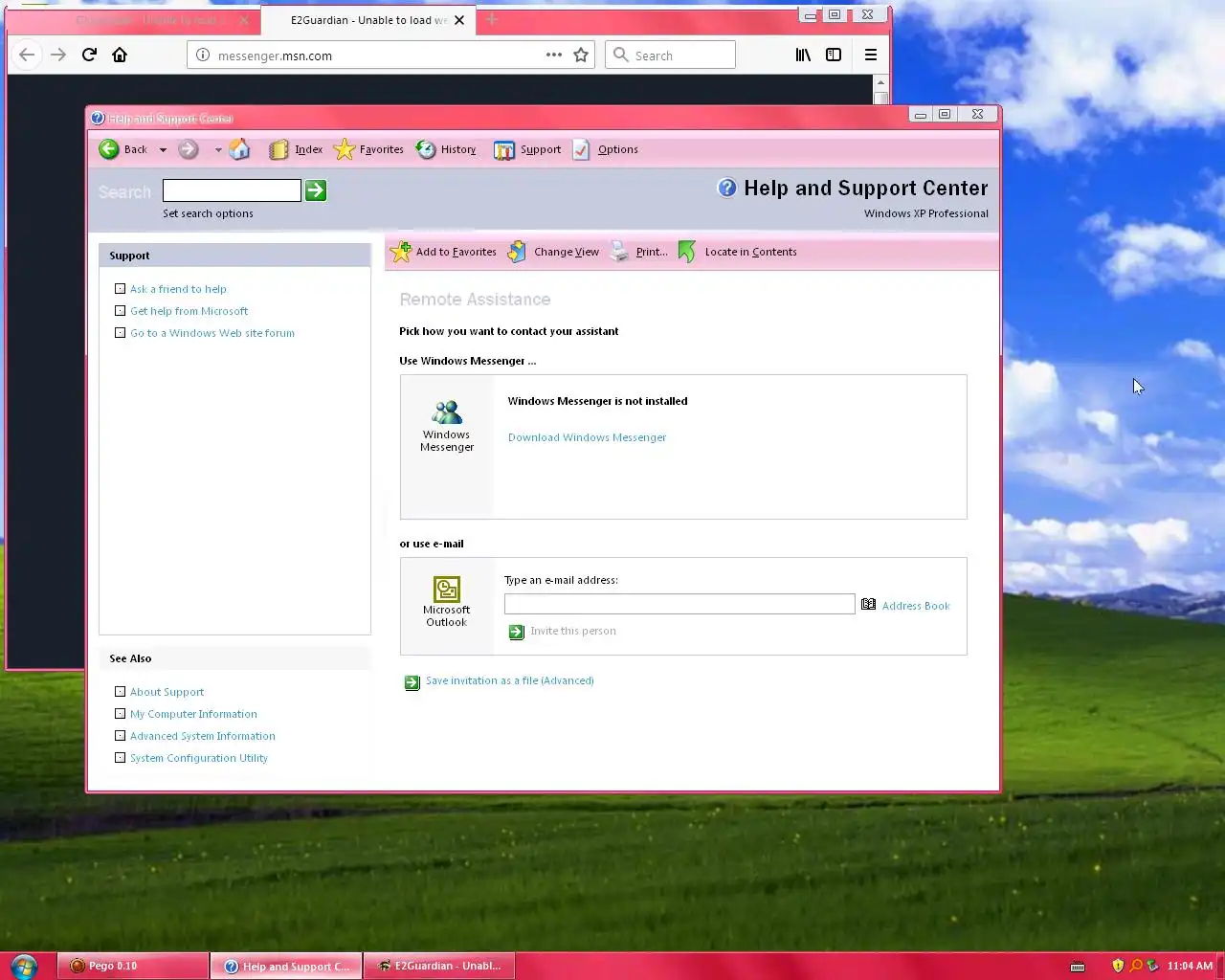Viewport: 1225px width, 980px height.
Task: Open page actions three-dot menu
Action: point(554,55)
